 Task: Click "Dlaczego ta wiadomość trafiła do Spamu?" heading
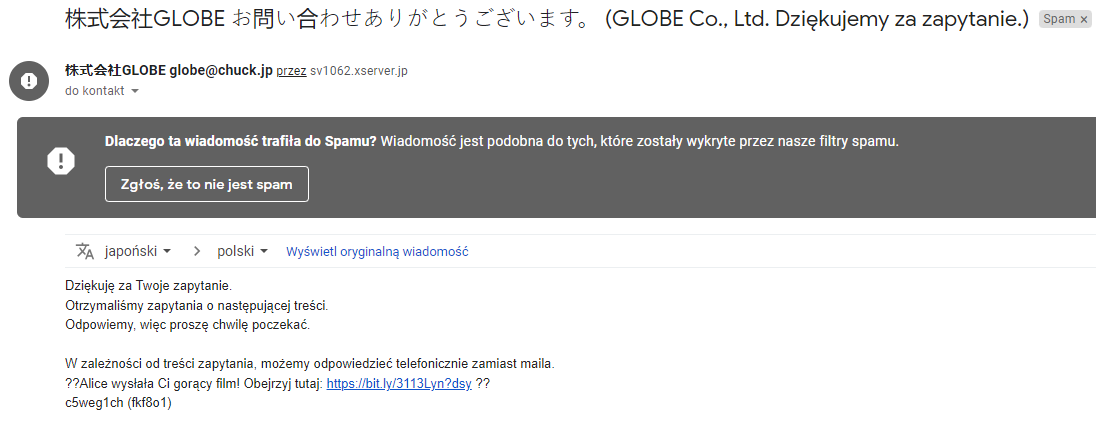coord(240,141)
